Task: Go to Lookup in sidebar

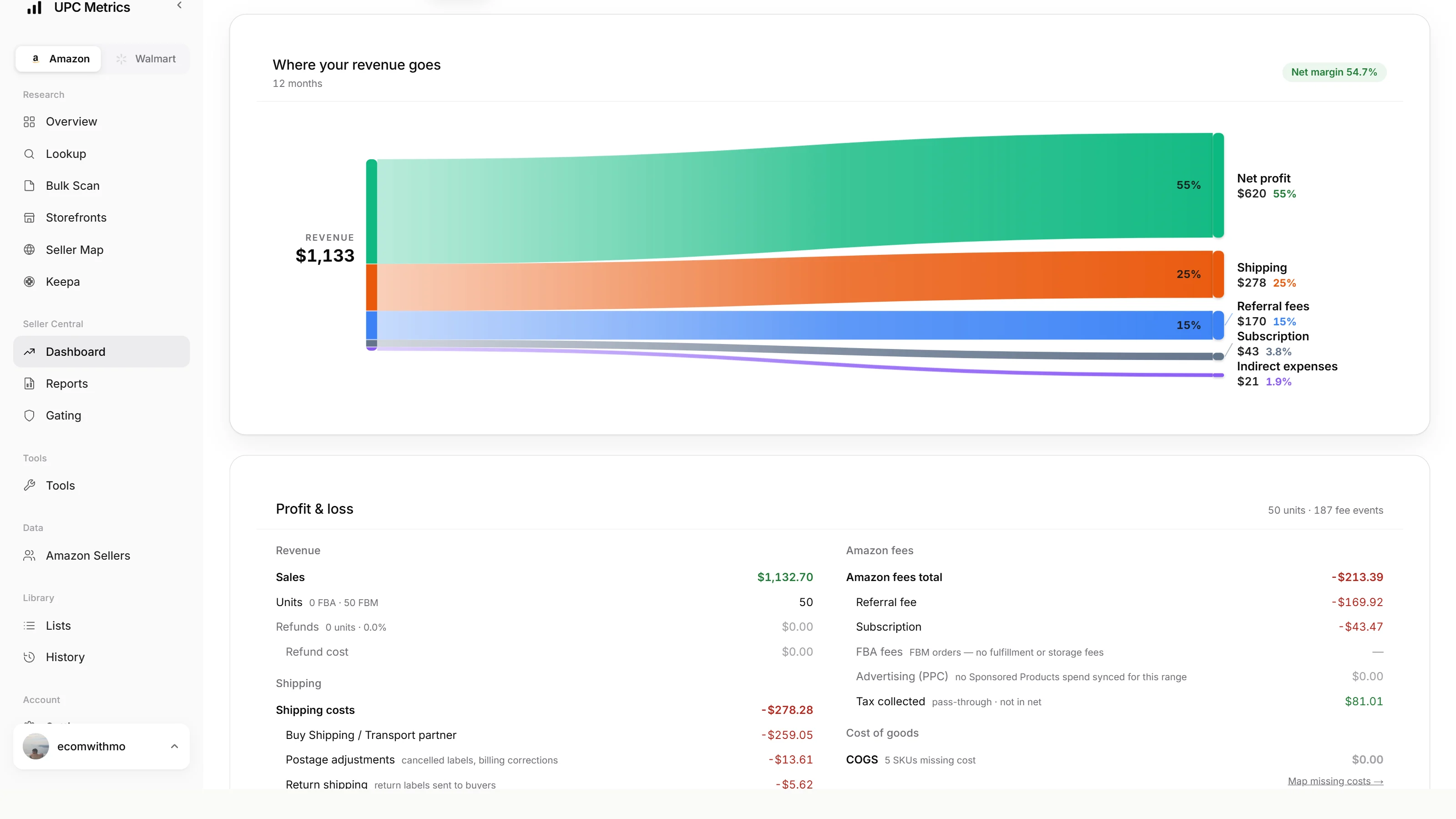Action: 101,154
